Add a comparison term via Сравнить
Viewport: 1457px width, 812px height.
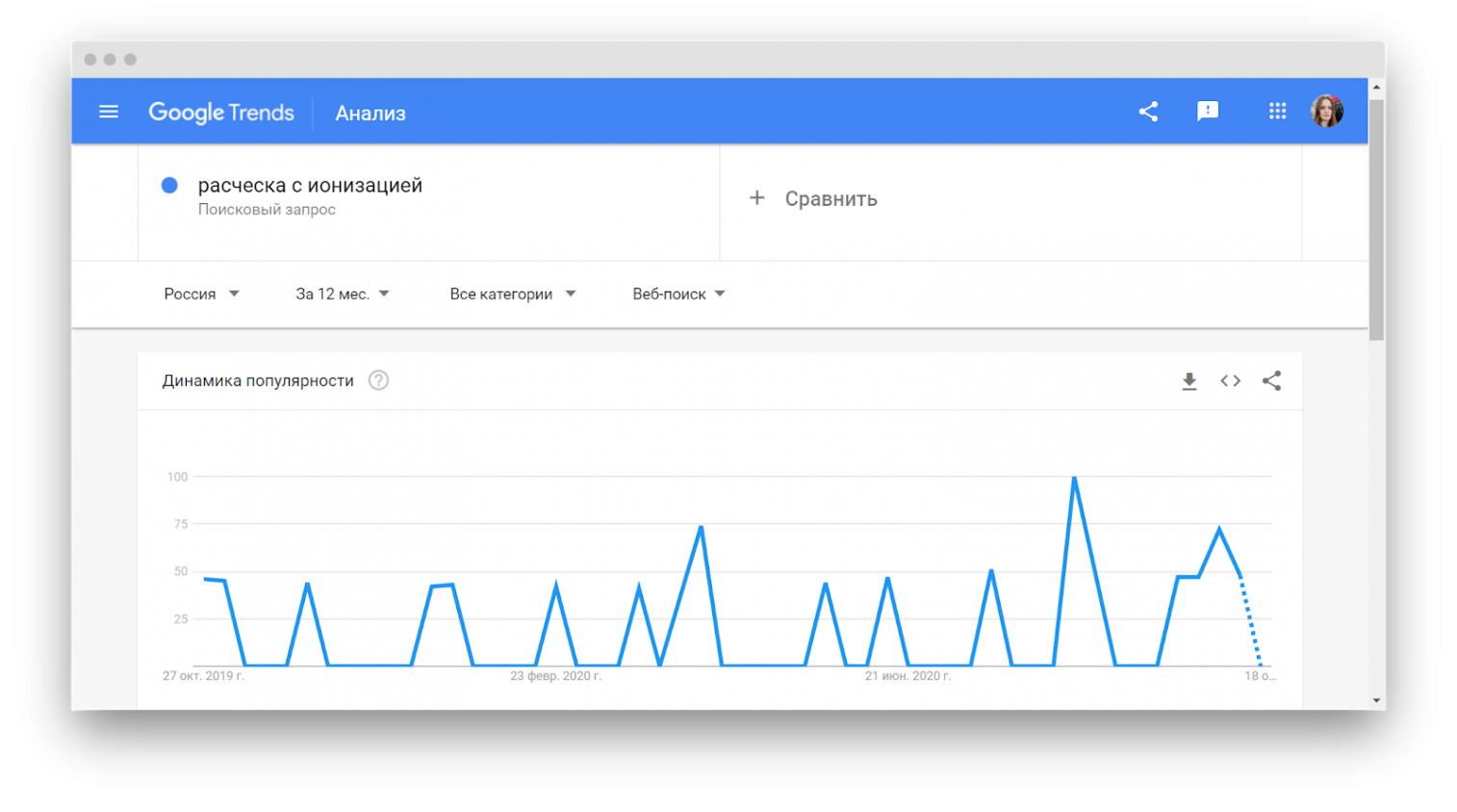831,199
